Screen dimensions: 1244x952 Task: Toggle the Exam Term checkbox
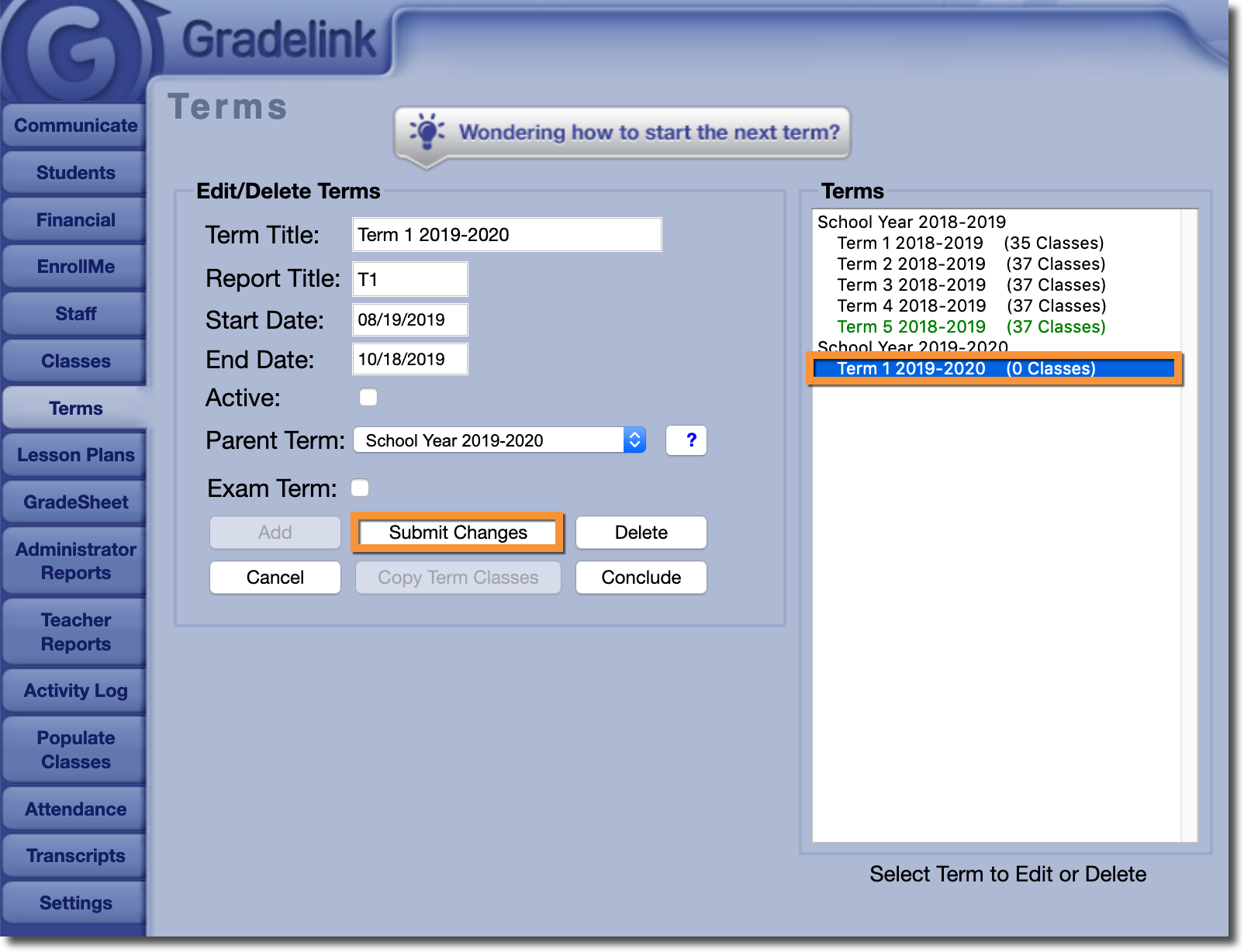tap(360, 488)
